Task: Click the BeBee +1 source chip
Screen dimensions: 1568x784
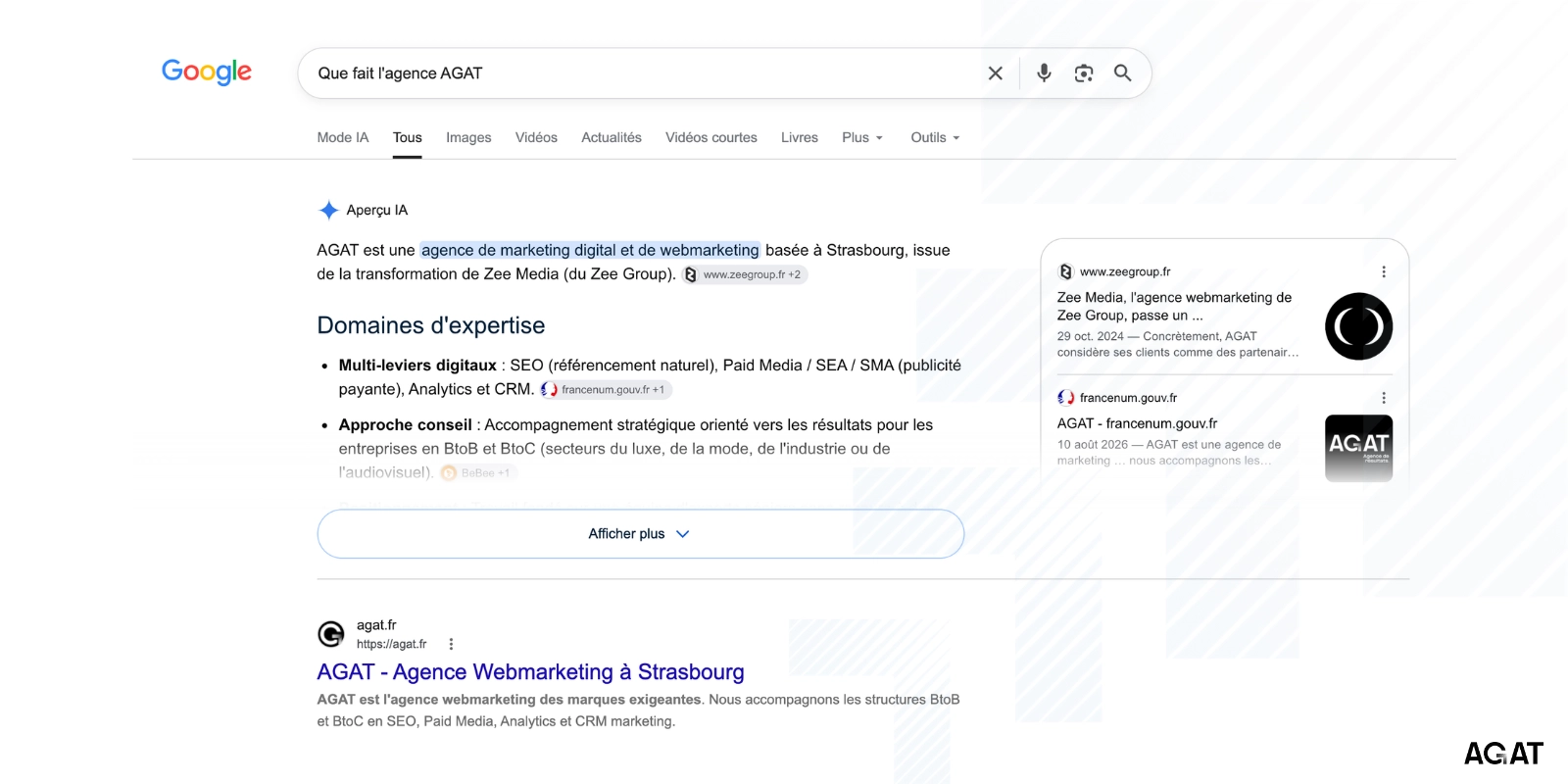Action: click(x=477, y=472)
